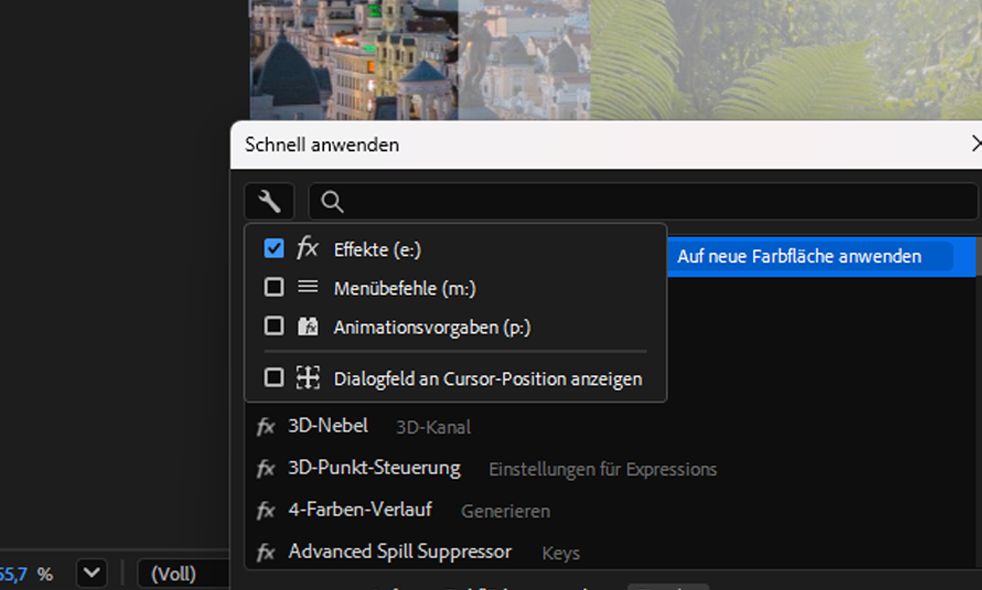Click the magnifier search icon

(x=333, y=202)
